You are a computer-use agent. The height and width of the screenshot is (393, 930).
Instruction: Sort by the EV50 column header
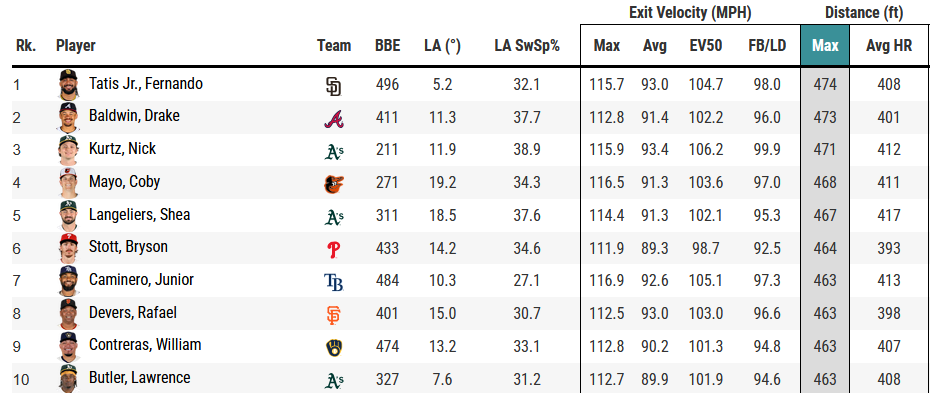706,46
